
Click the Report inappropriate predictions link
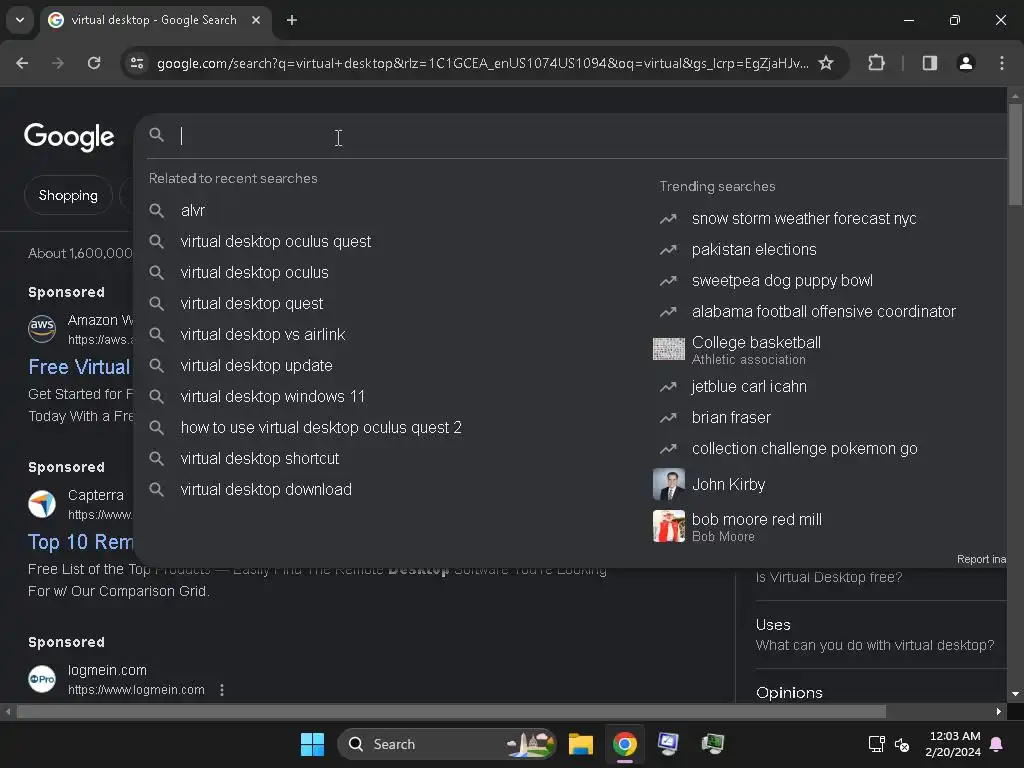click(982, 559)
